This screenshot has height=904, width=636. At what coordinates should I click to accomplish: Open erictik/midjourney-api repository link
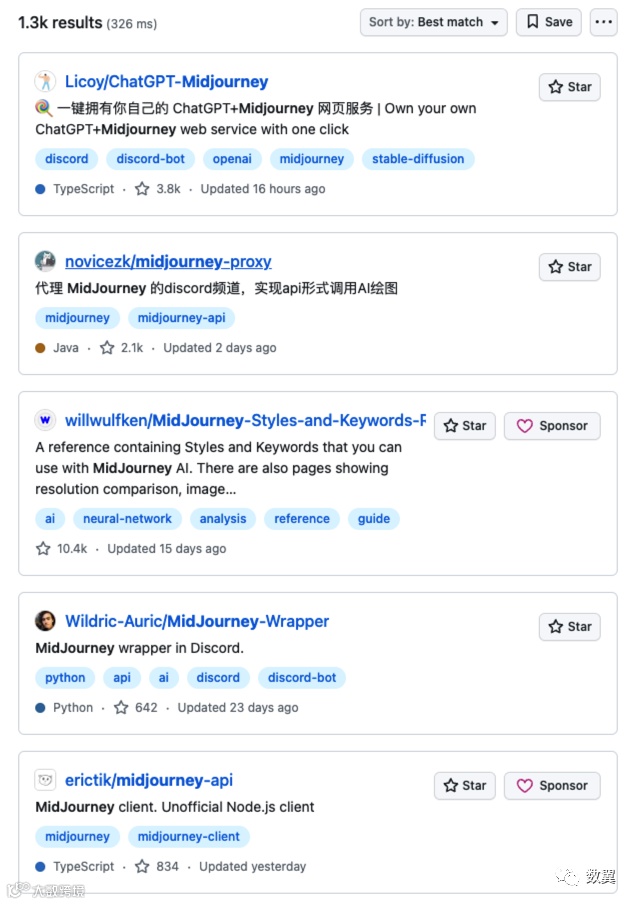149,781
